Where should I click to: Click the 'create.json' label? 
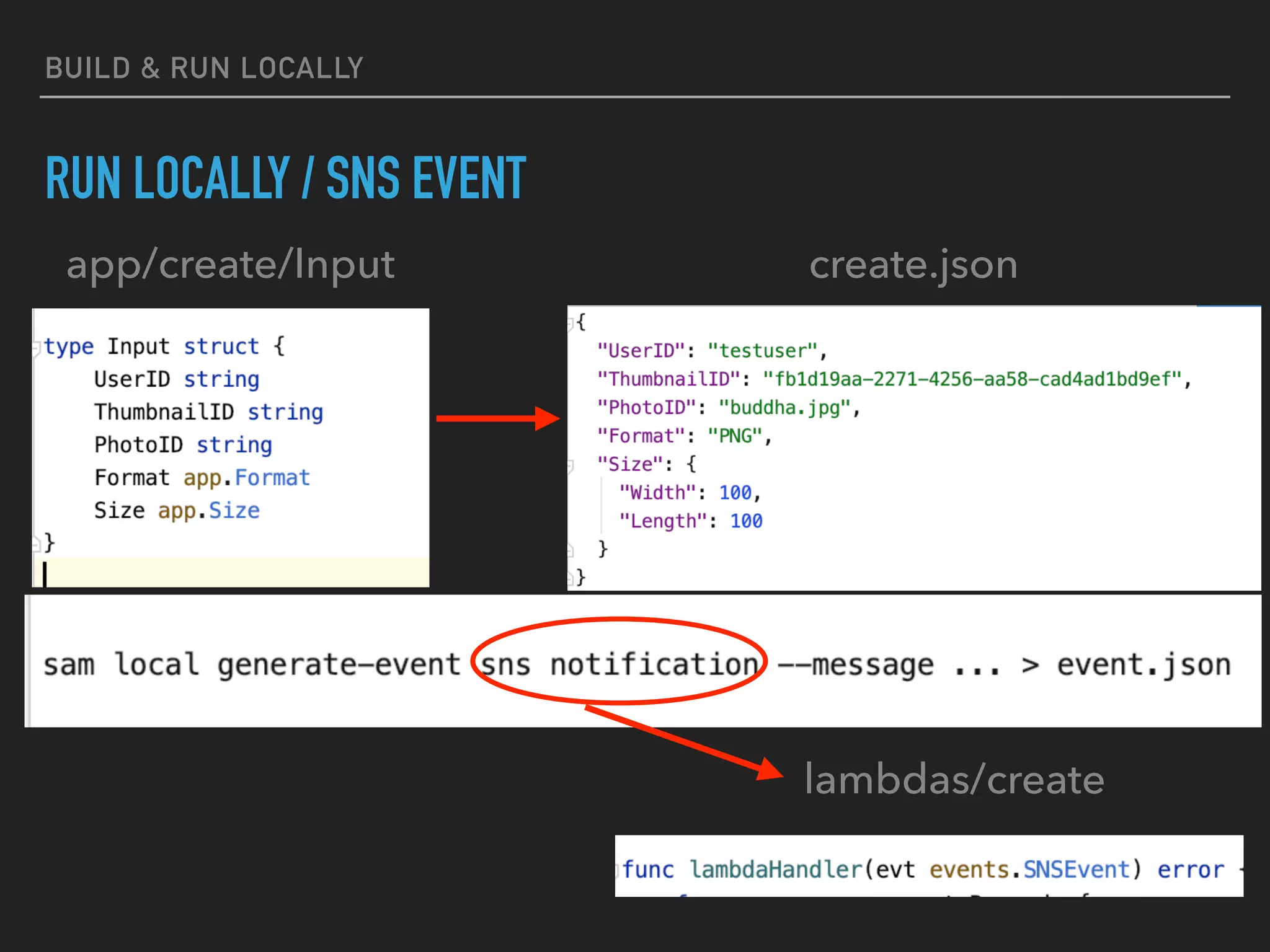(x=913, y=265)
